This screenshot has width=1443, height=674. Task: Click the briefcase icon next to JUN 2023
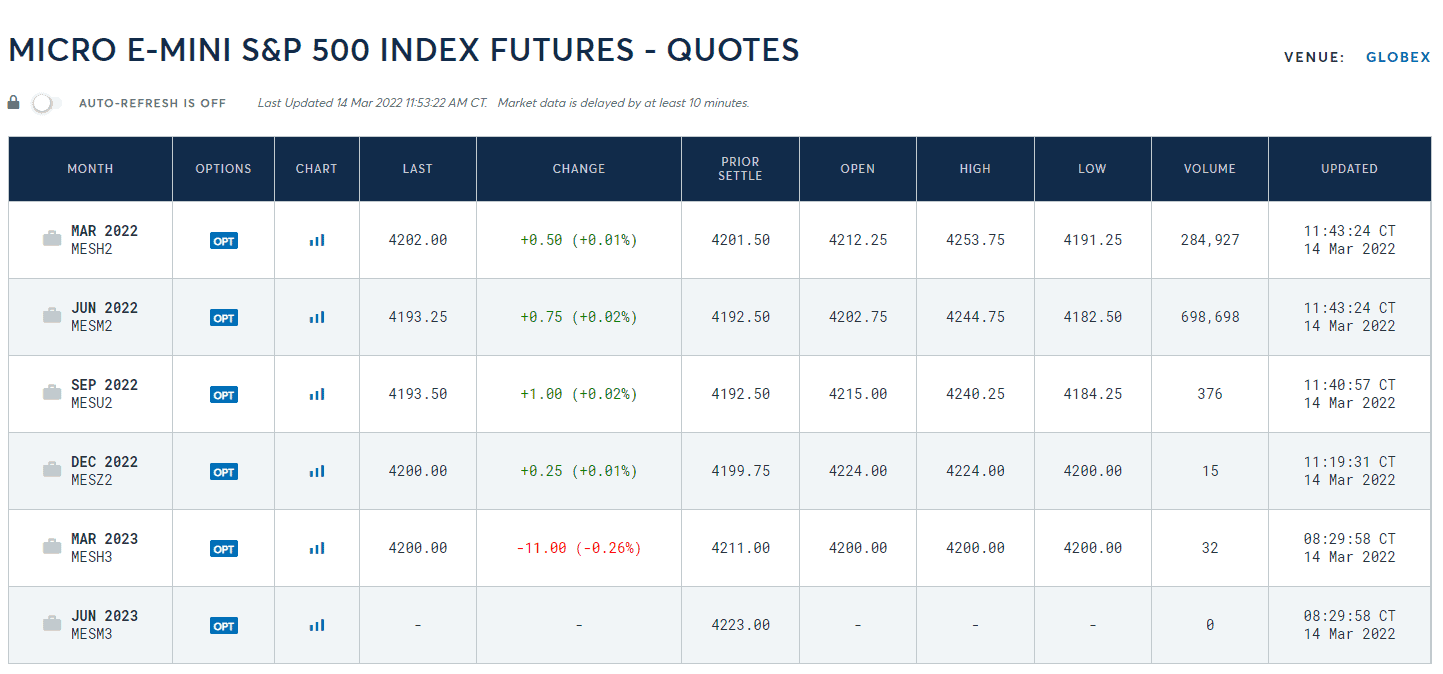coord(52,624)
